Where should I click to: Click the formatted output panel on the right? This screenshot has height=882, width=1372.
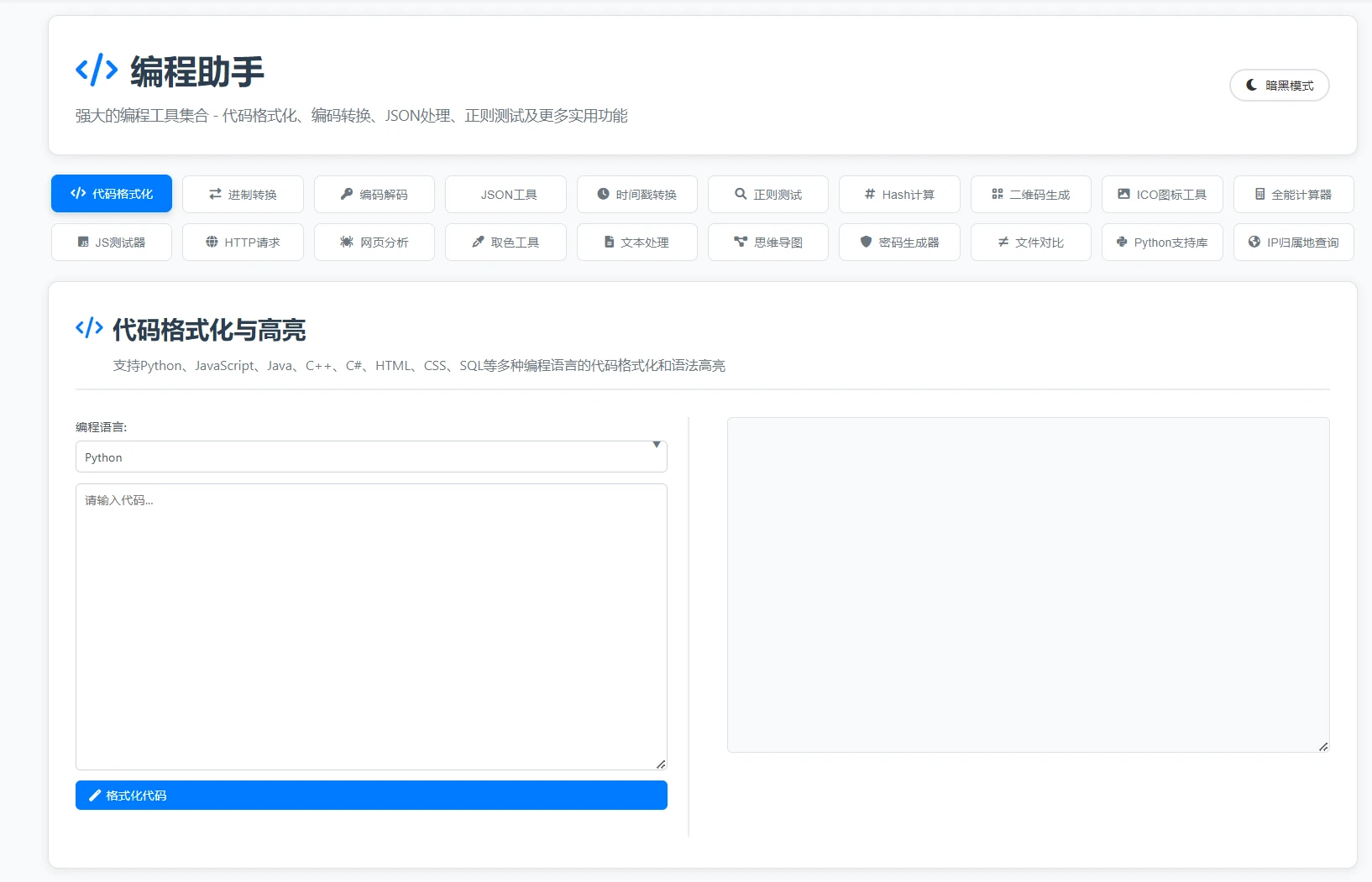1028,584
